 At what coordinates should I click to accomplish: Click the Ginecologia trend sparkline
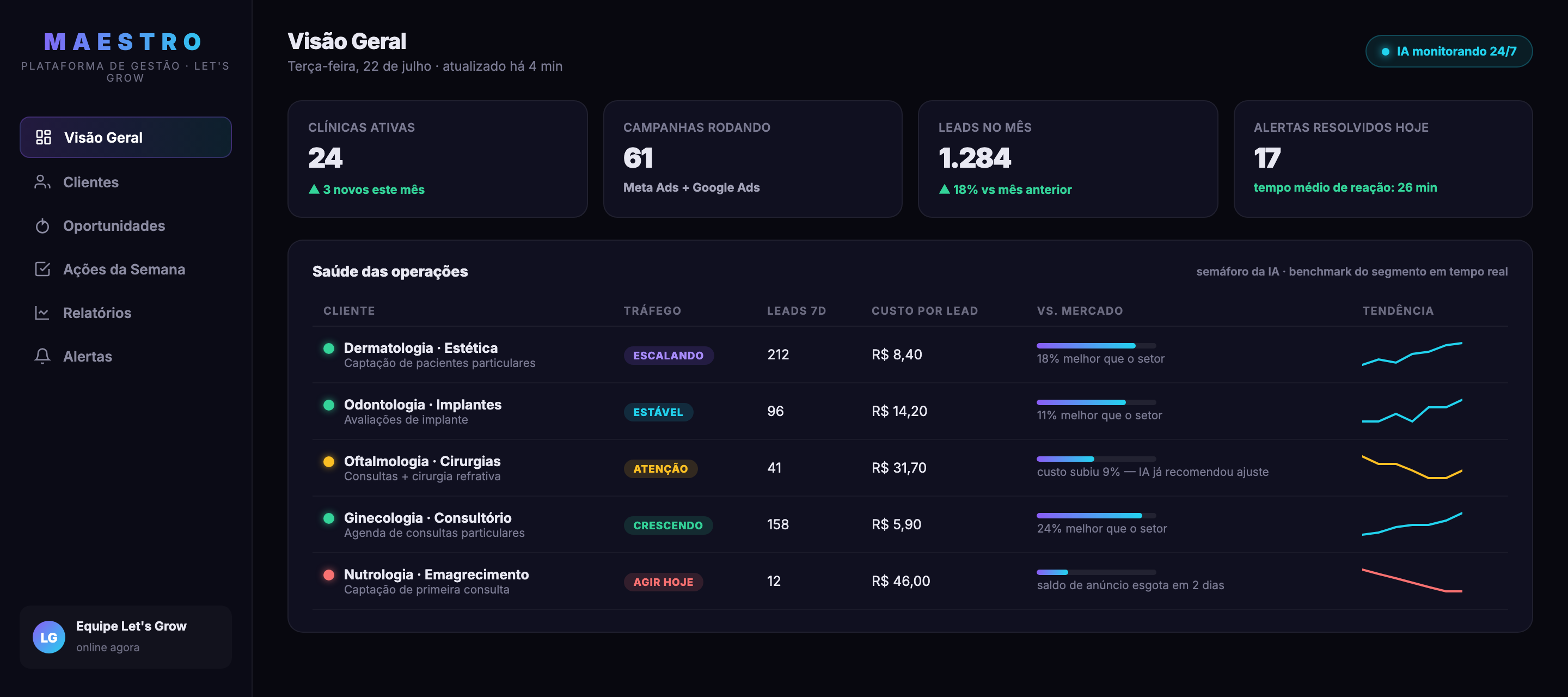click(1412, 523)
